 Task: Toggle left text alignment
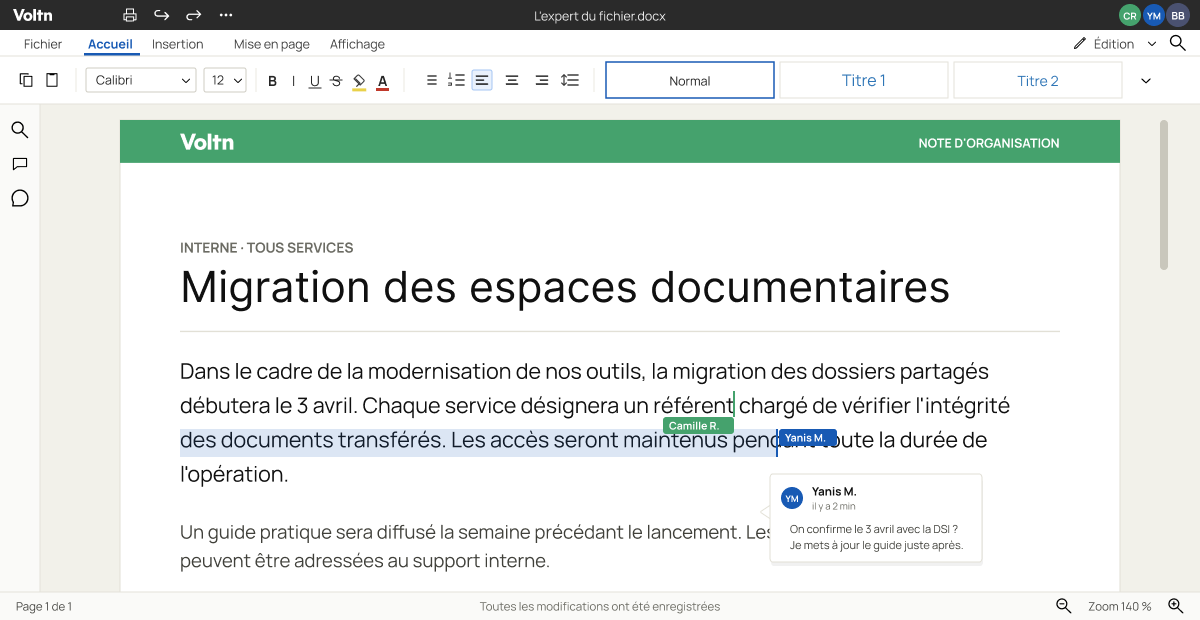point(482,81)
